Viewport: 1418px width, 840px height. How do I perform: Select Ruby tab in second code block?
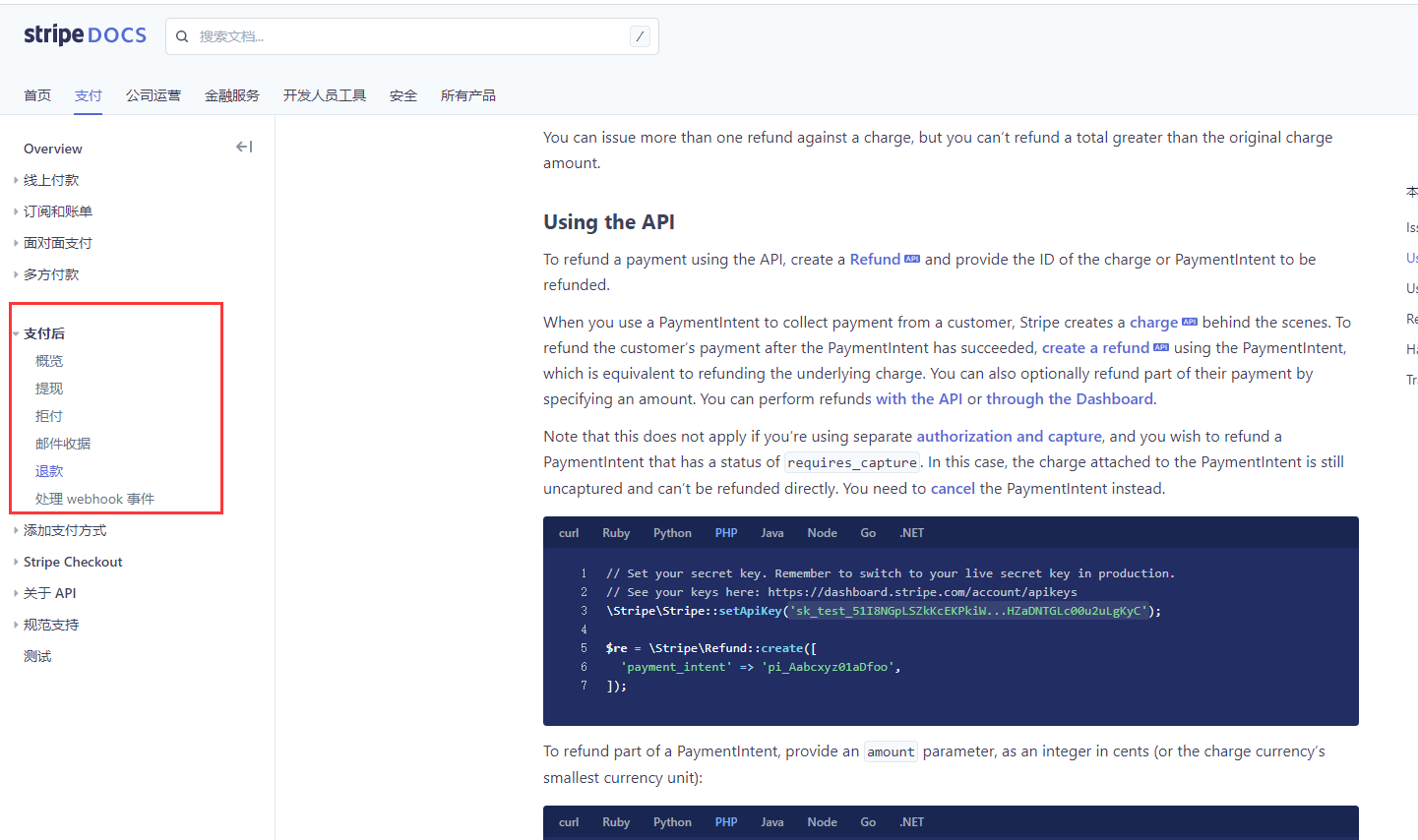(616, 822)
